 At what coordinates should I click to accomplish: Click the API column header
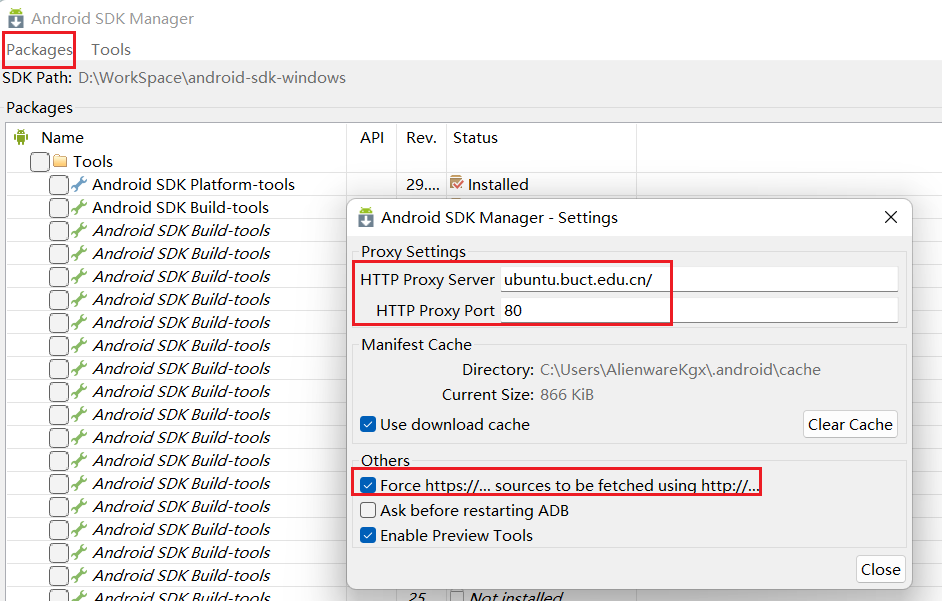tap(372, 138)
